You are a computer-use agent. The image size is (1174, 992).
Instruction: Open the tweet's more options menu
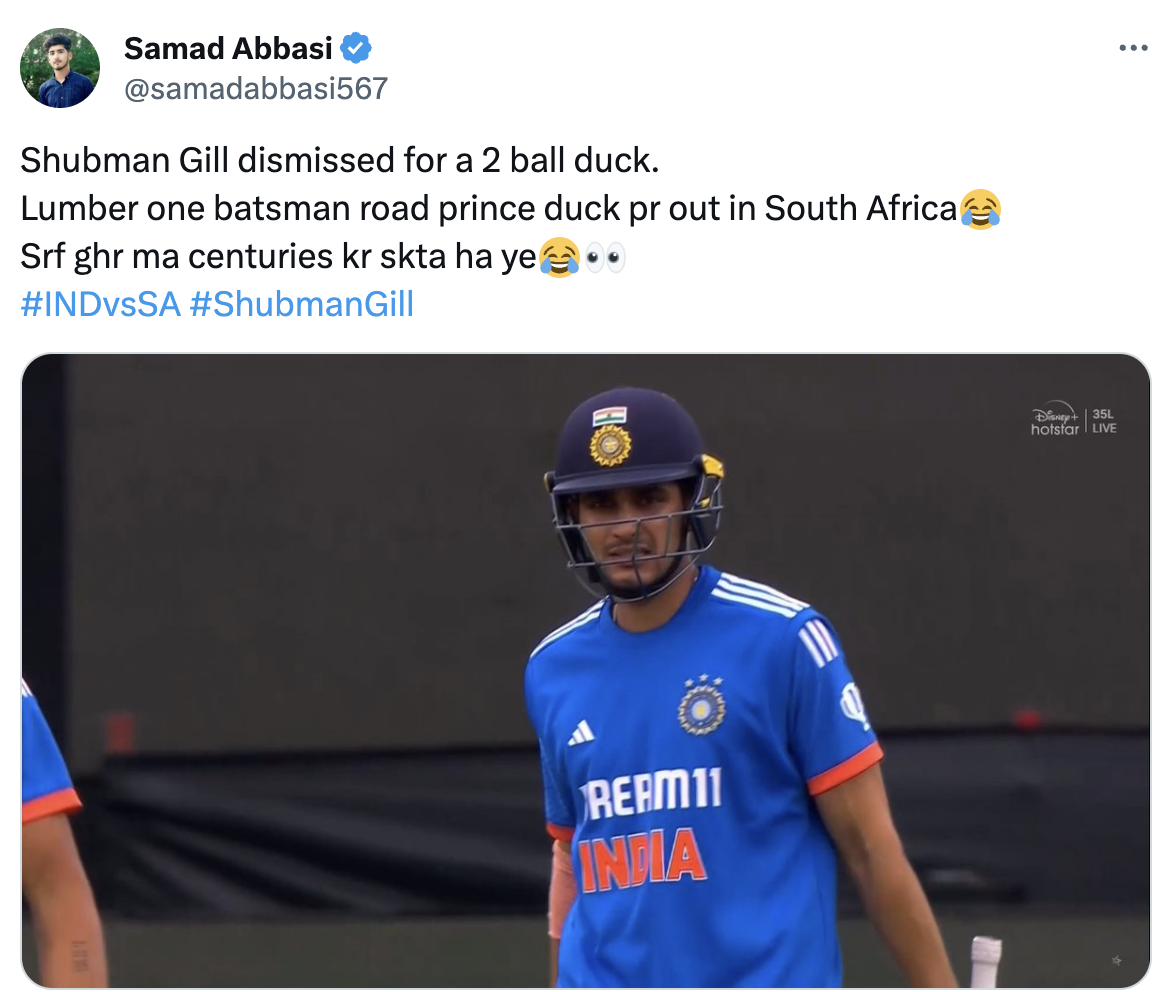1132,47
